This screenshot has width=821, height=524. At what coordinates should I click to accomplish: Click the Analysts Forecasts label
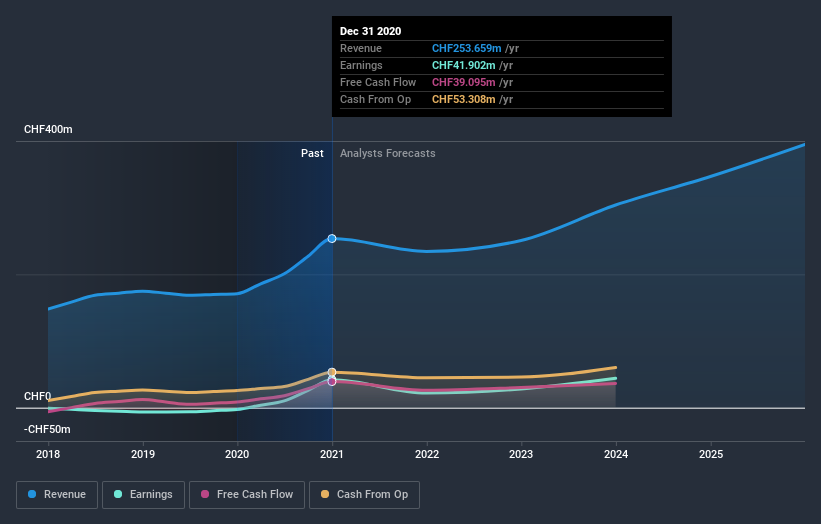[x=387, y=153]
